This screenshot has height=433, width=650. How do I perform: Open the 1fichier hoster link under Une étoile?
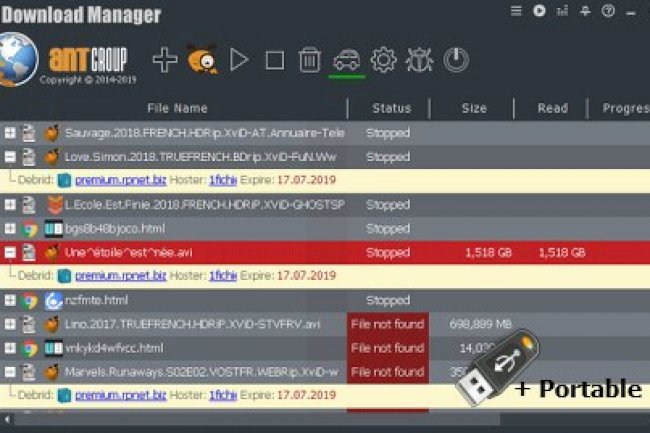click(223, 276)
